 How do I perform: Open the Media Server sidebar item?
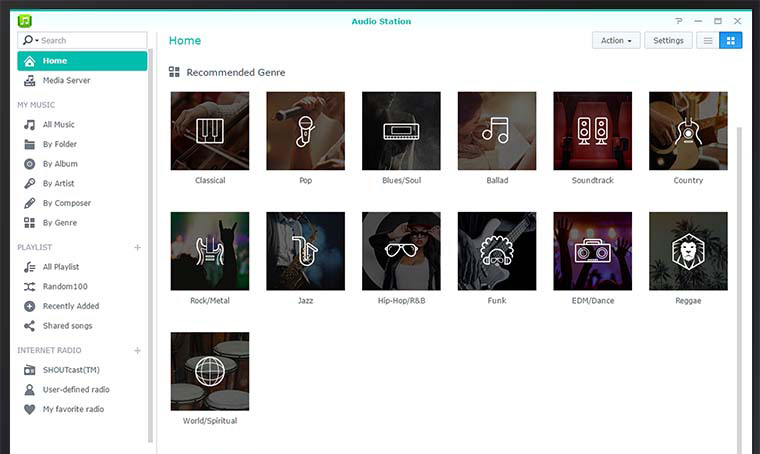[x=65, y=80]
